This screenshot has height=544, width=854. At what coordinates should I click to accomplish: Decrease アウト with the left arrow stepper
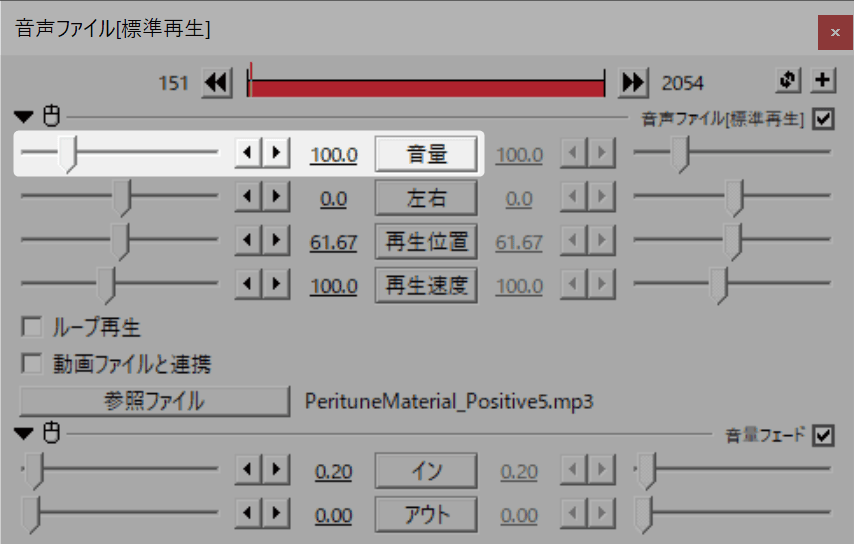point(248,512)
